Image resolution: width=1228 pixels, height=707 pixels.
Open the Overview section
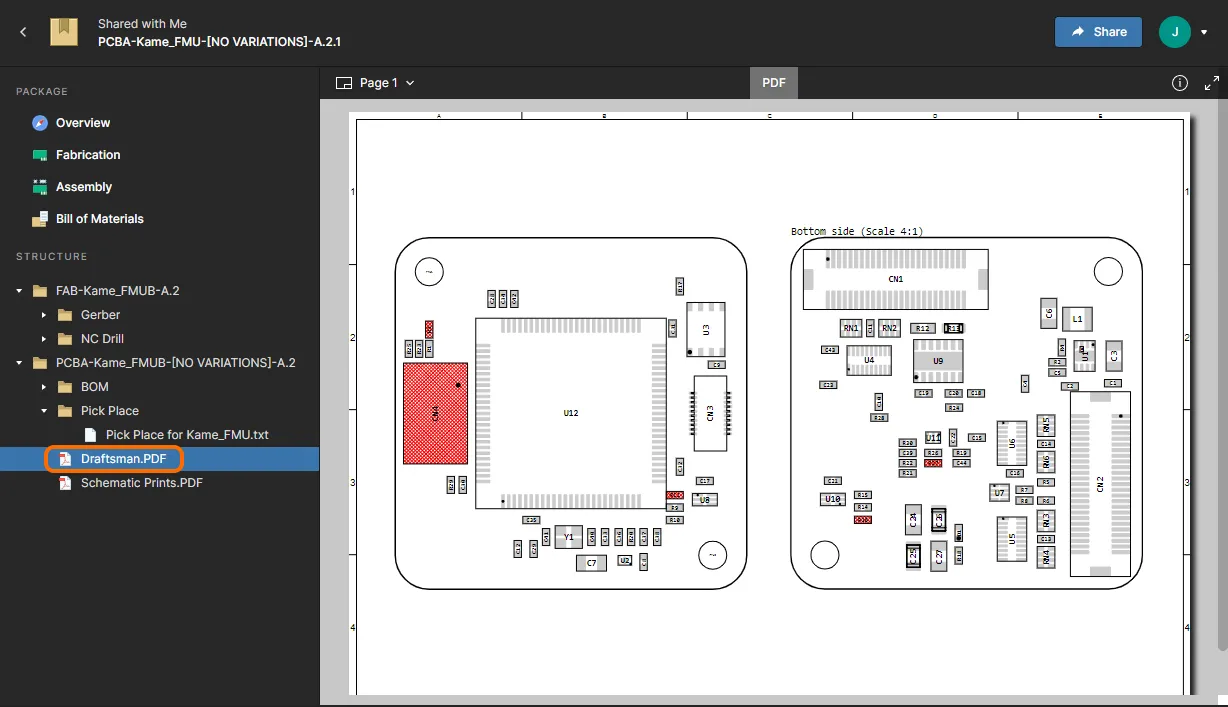83,123
